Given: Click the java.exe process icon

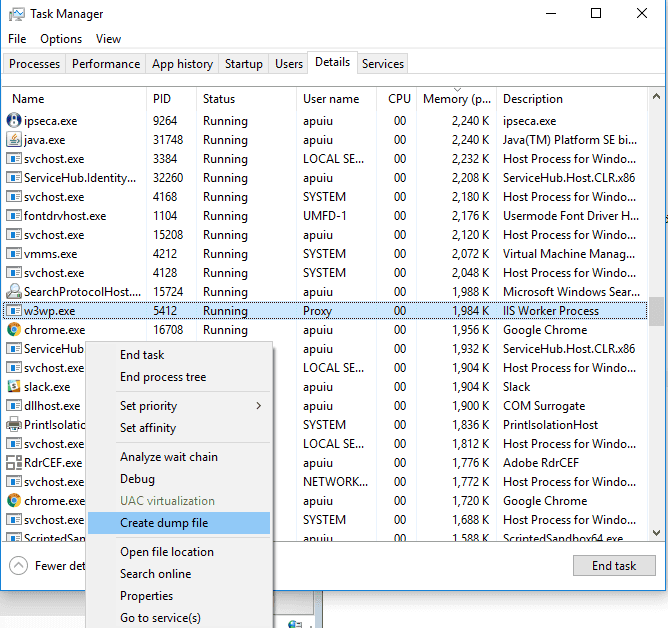Looking at the screenshot, I should (x=15, y=140).
